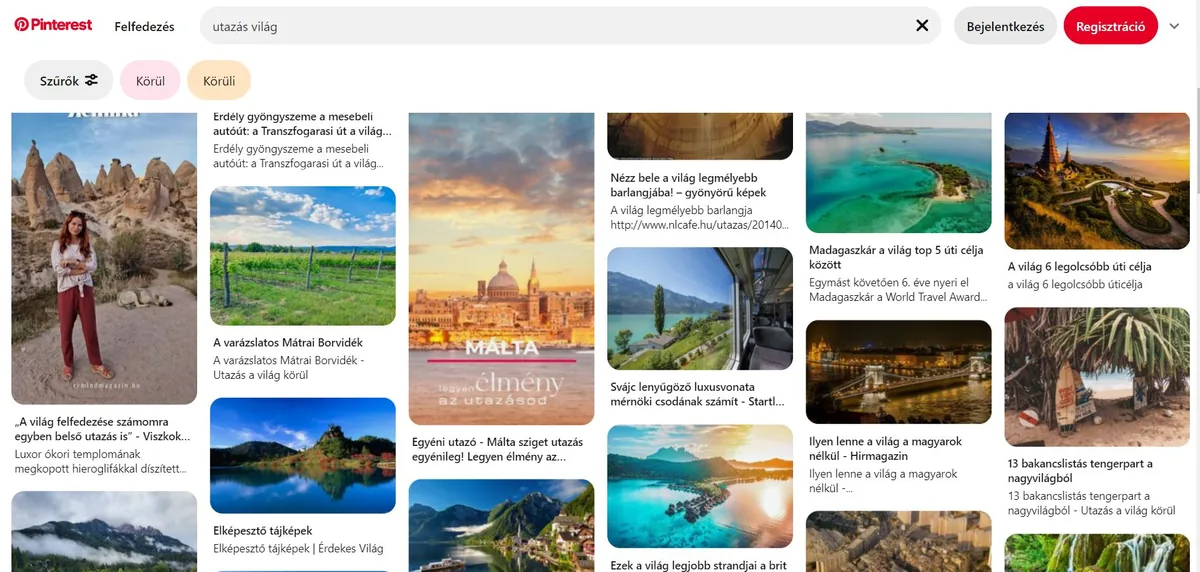Open the Pinterest logo home link
1200x572 pixels.
click(53, 26)
